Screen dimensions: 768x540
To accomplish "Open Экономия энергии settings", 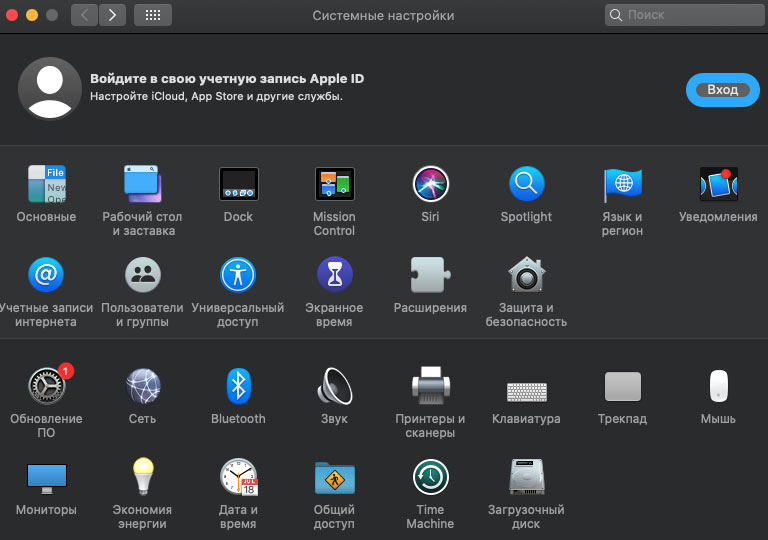I will point(143,476).
